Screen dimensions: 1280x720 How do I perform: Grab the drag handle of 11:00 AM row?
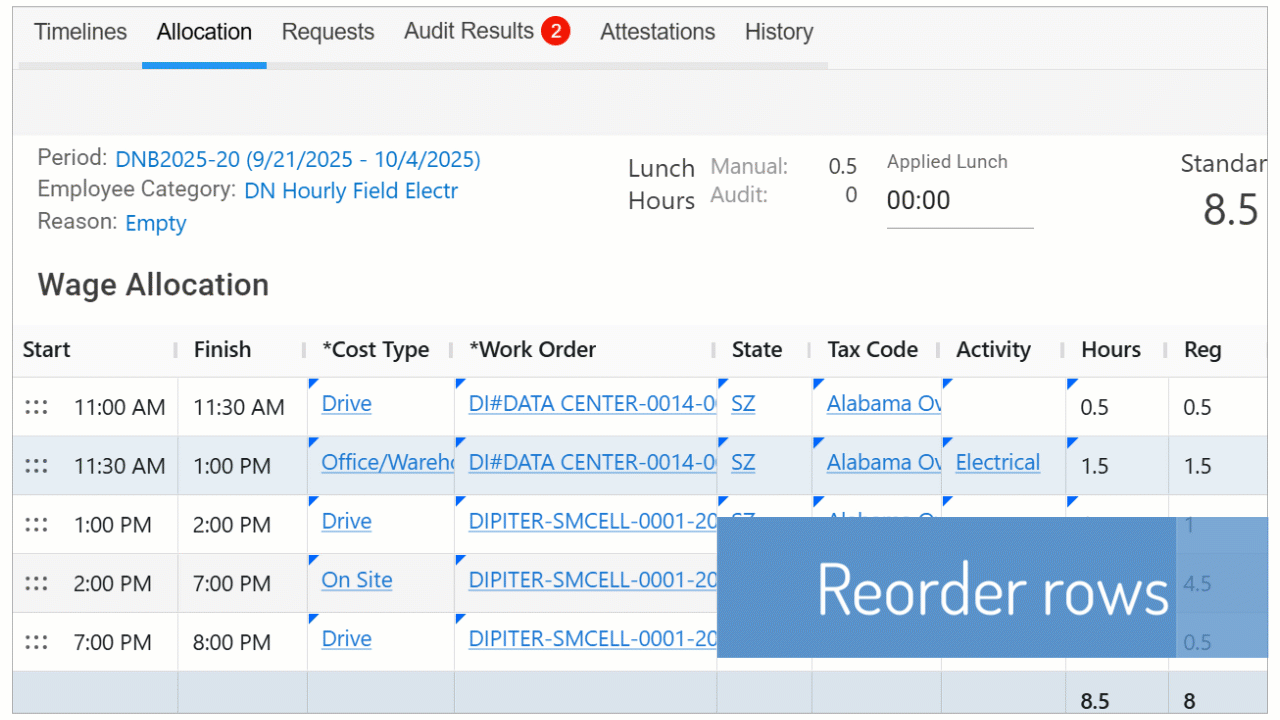[37, 407]
